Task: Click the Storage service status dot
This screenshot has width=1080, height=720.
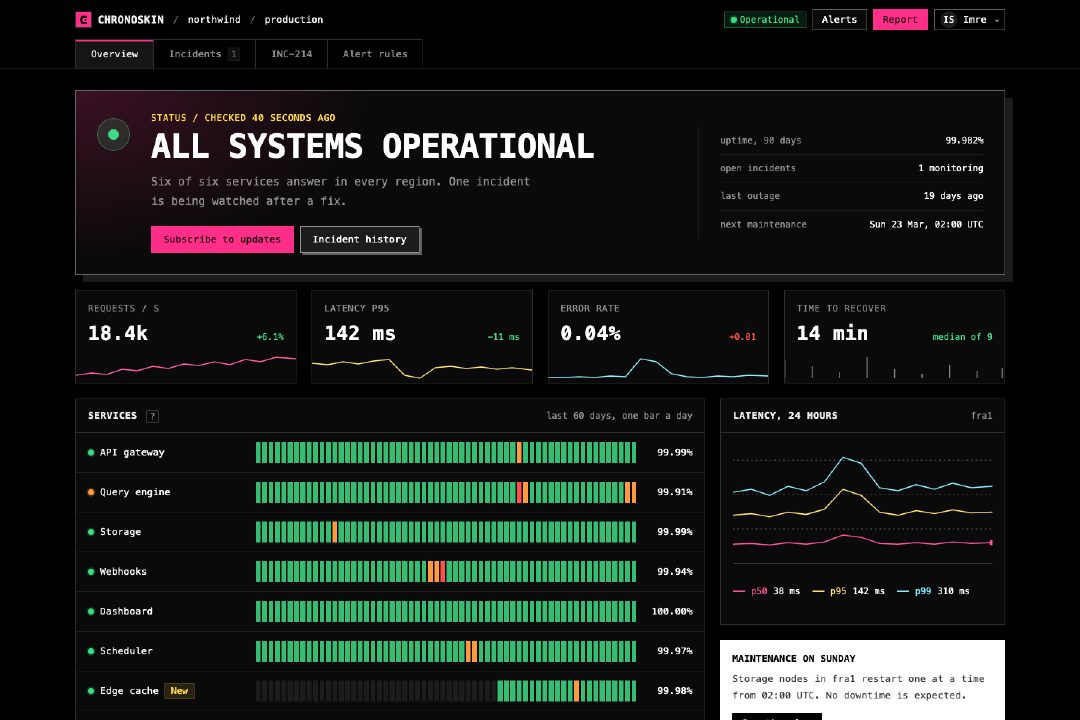Action: pos(91,532)
